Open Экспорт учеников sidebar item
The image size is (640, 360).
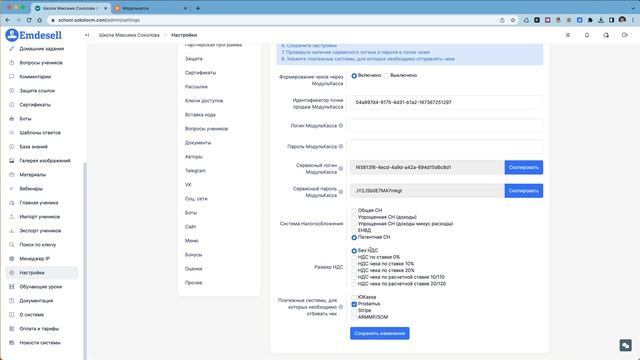40,231
